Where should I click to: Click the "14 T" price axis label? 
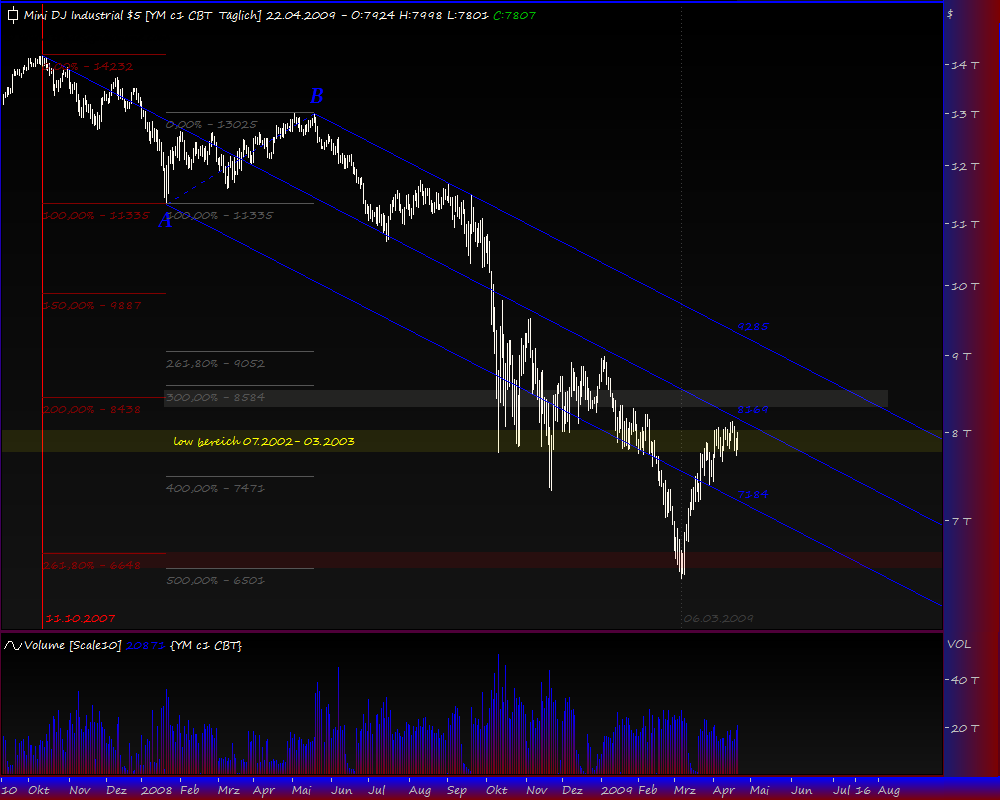[966, 65]
